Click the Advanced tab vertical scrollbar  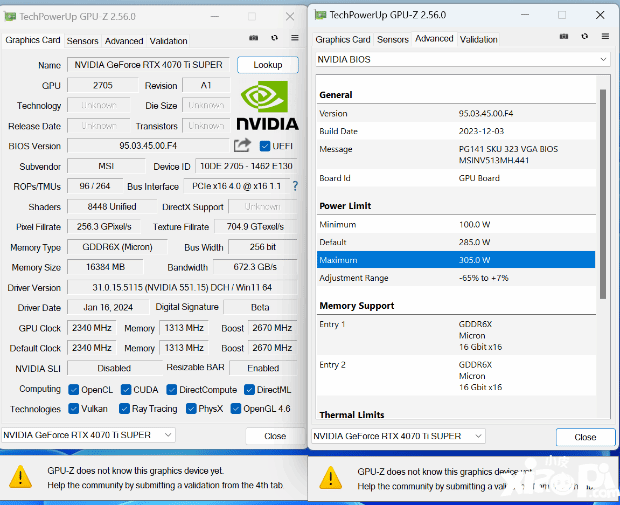[x=603, y=194]
